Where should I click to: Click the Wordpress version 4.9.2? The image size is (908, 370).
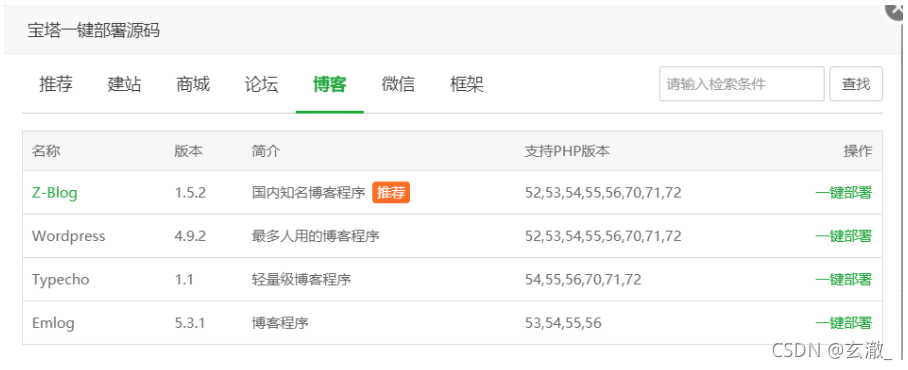tap(190, 236)
